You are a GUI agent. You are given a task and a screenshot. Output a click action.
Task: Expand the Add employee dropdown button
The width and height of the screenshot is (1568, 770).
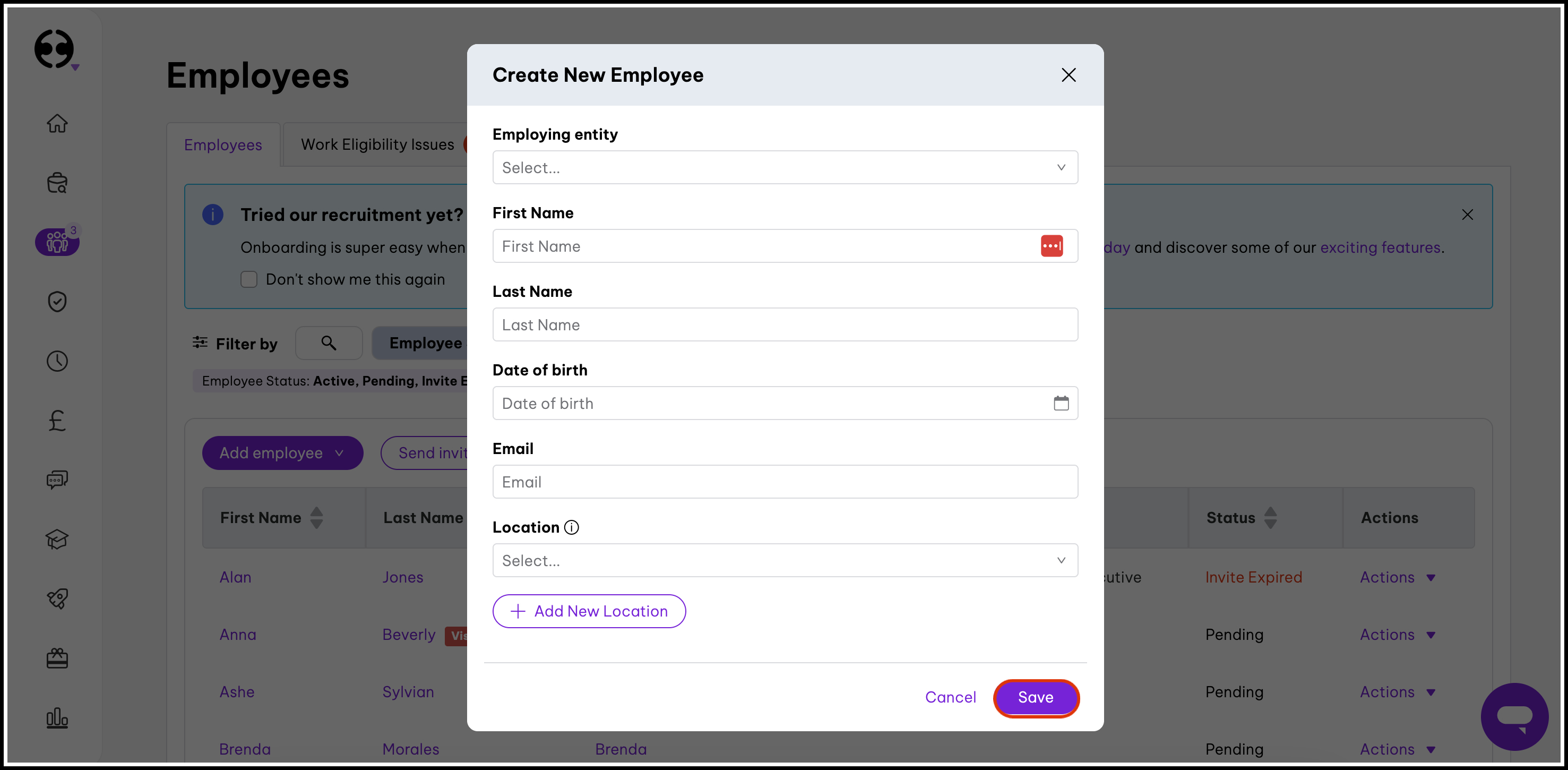(282, 453)
